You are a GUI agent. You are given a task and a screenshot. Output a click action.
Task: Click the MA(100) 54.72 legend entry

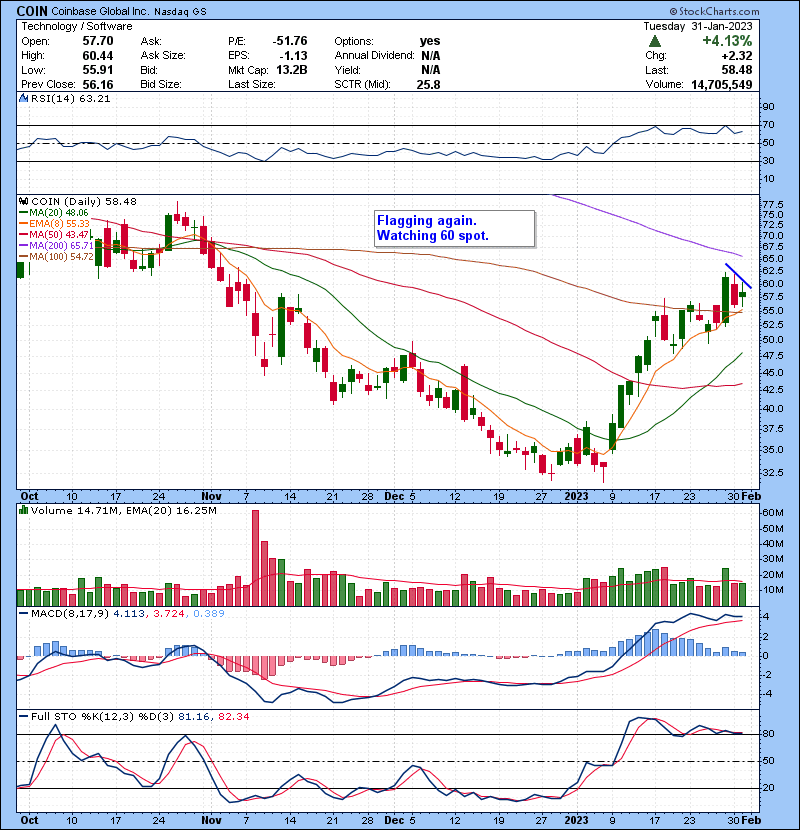coord(56,256)
